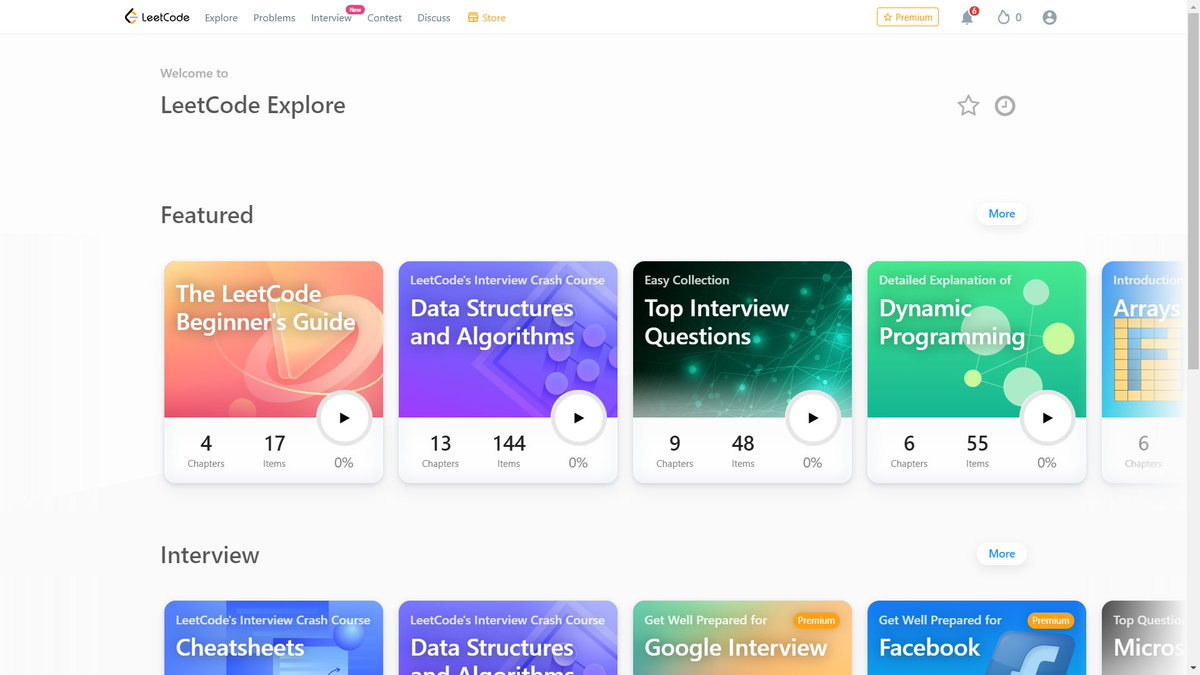This screenshot has height=675, width=1200.
Task: Open the Contest nav item
Action: coord(384,18)
